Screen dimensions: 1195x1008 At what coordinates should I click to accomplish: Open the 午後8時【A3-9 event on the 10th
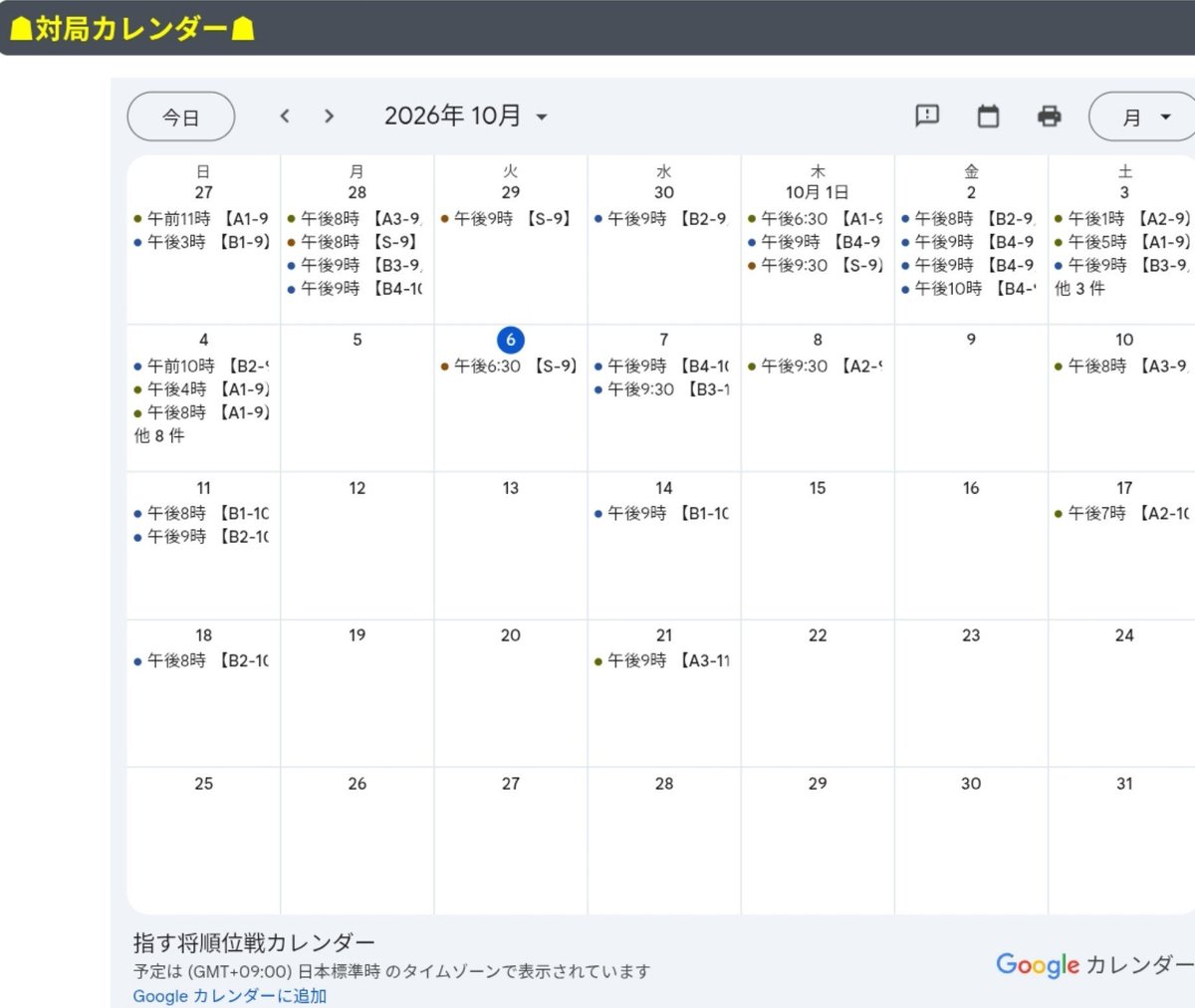point(1123,367)
